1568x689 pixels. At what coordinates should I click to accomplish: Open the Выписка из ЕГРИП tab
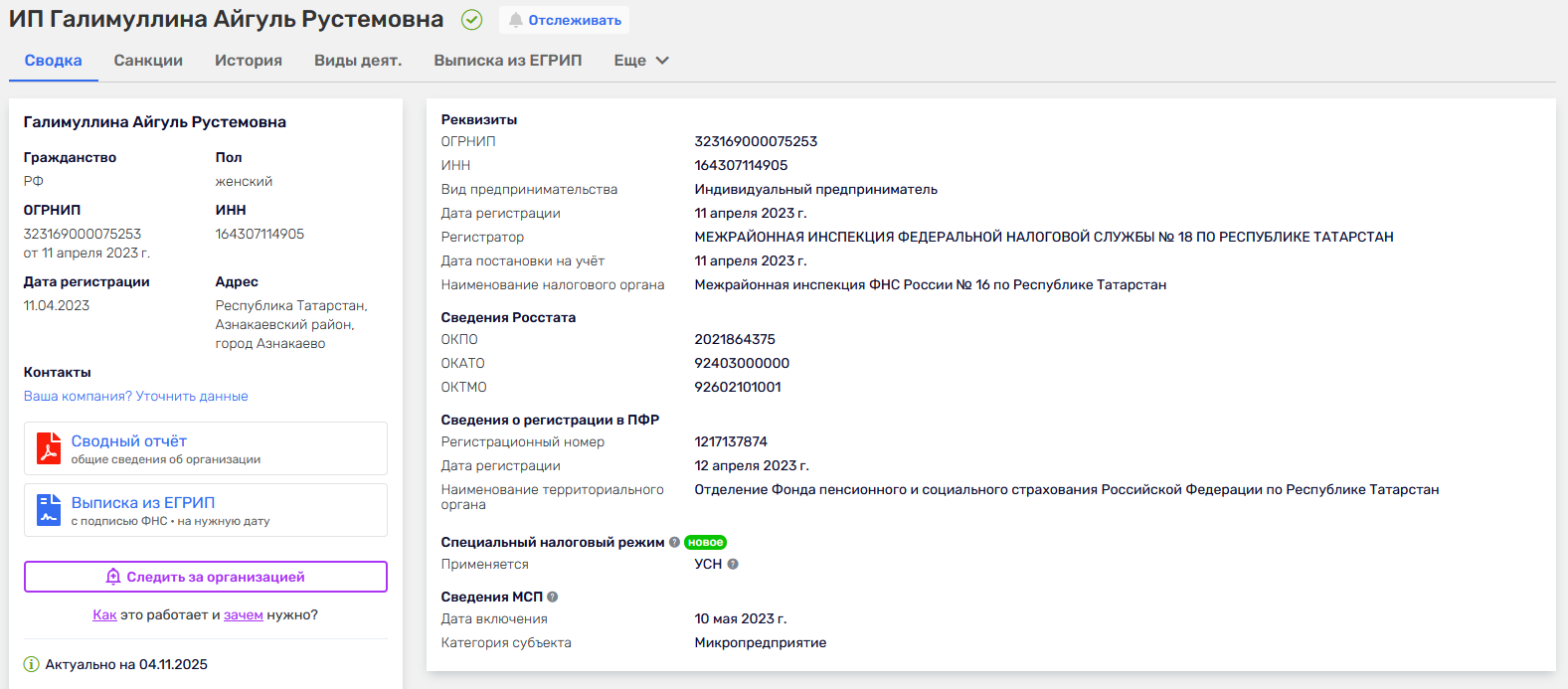pyautogui.click(x=507, y=61)
